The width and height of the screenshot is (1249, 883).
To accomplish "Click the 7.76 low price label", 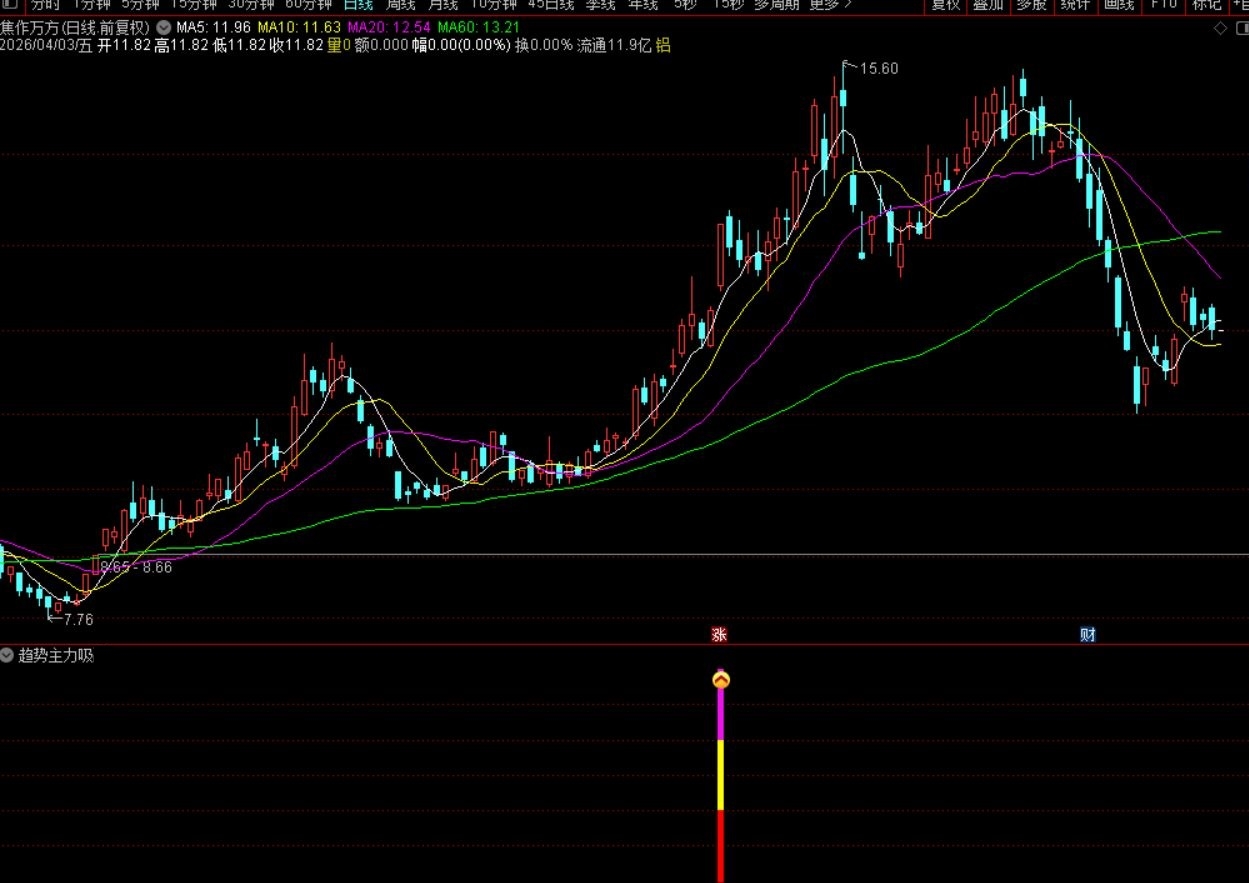I will pyautogui.click(x=78, y=620).
